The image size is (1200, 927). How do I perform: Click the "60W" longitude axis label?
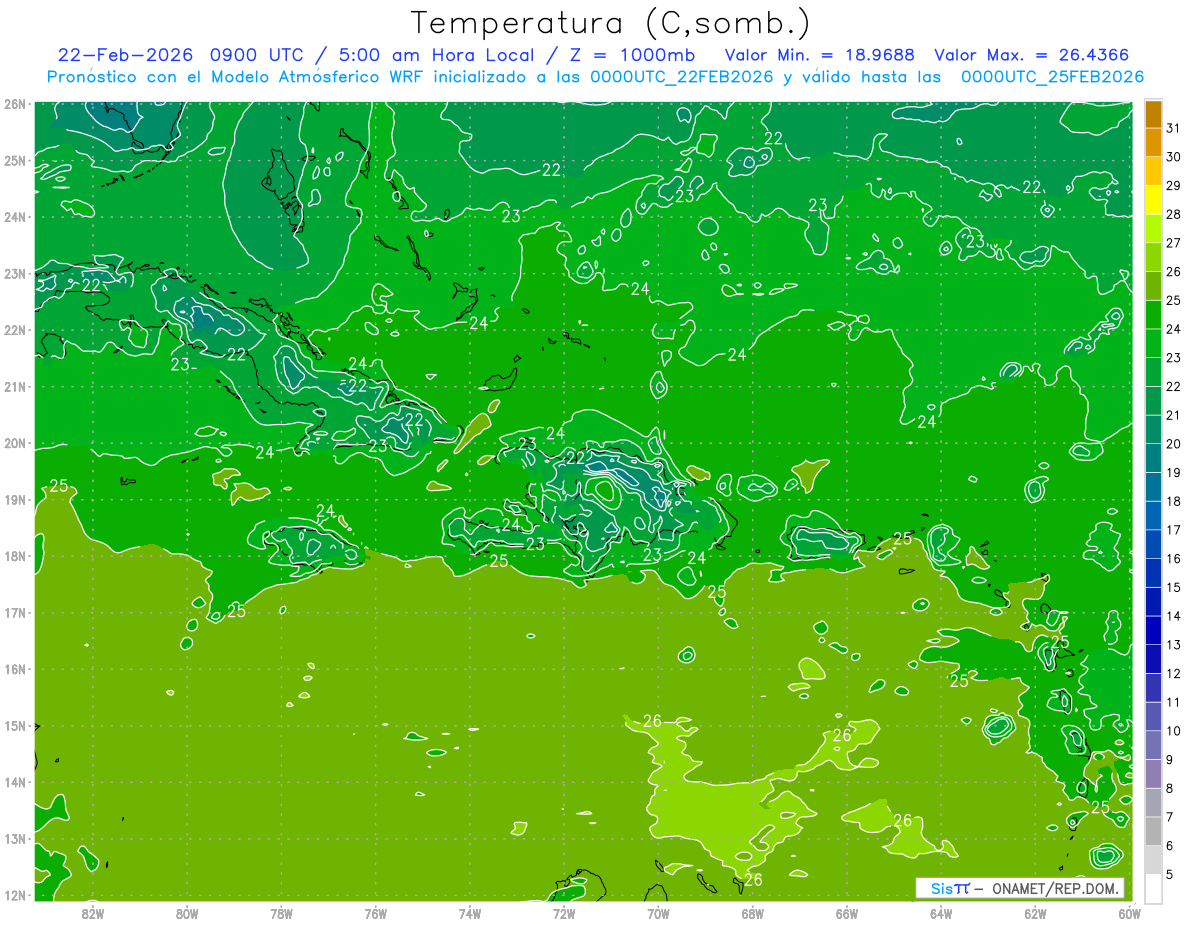(1130, 912)
